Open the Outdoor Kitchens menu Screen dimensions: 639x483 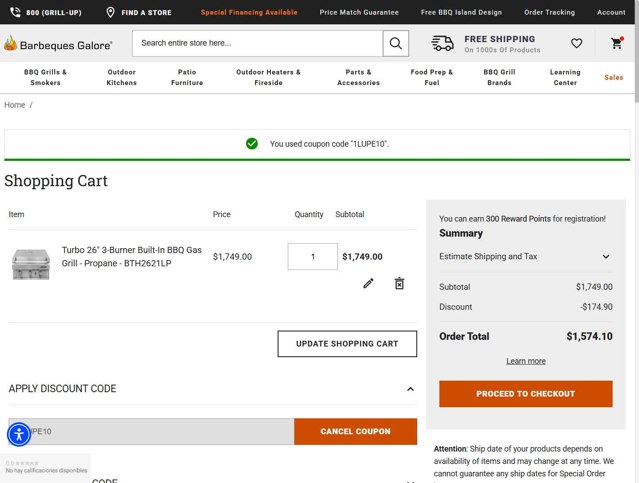pos(121,77)
